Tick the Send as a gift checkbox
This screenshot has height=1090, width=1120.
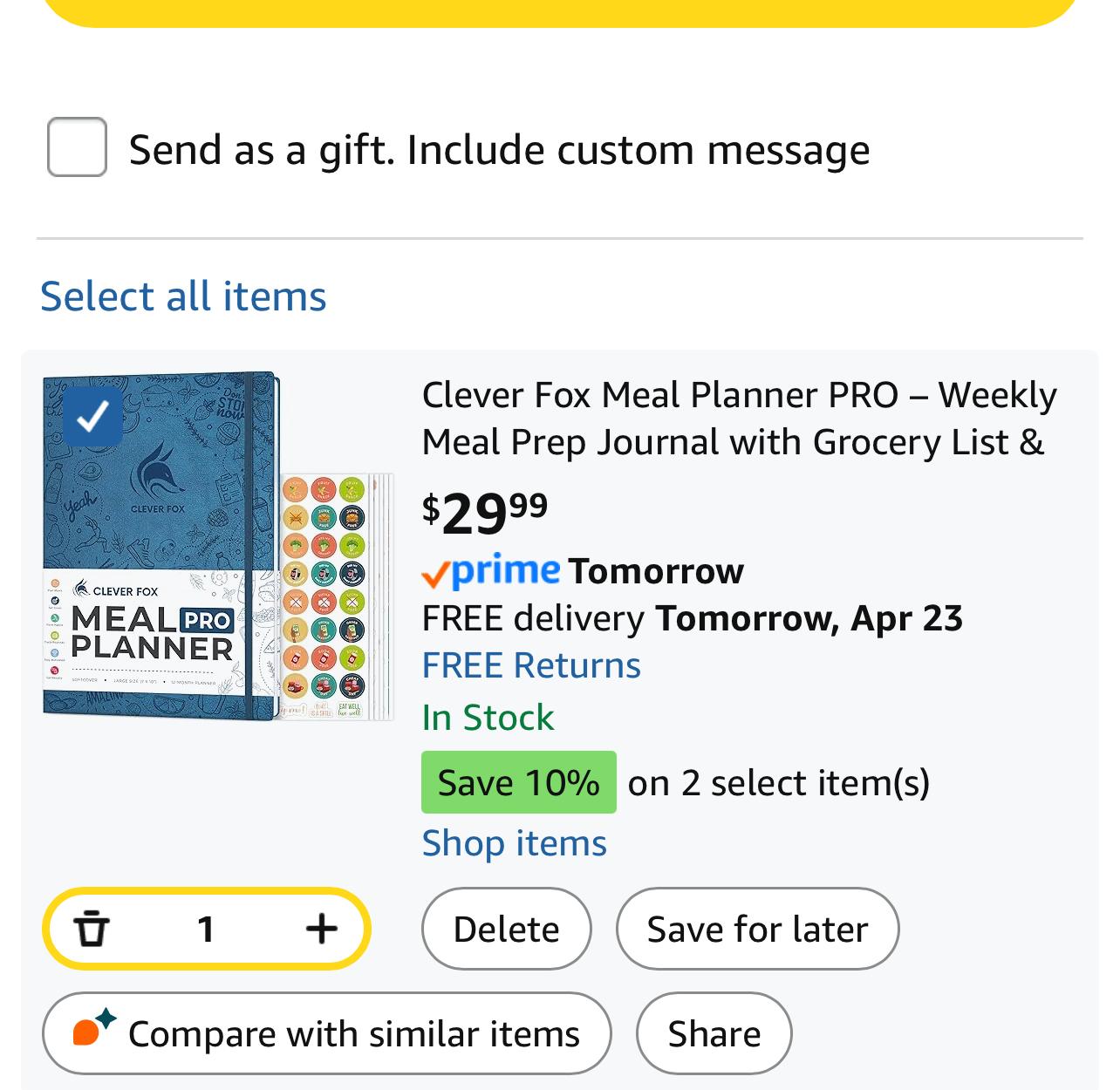click(x=77, y=147)
